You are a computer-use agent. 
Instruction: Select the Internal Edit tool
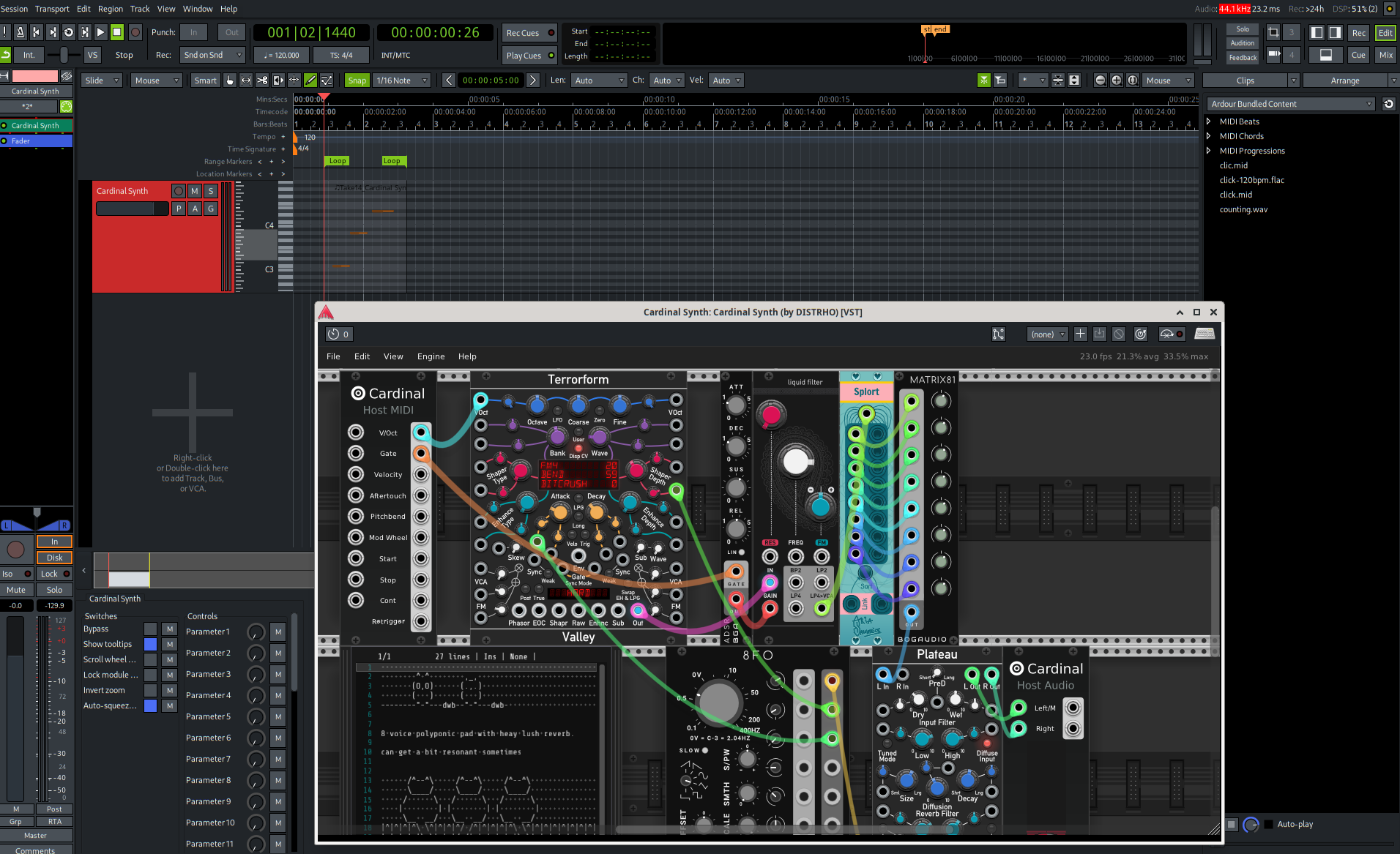[327, 80]
